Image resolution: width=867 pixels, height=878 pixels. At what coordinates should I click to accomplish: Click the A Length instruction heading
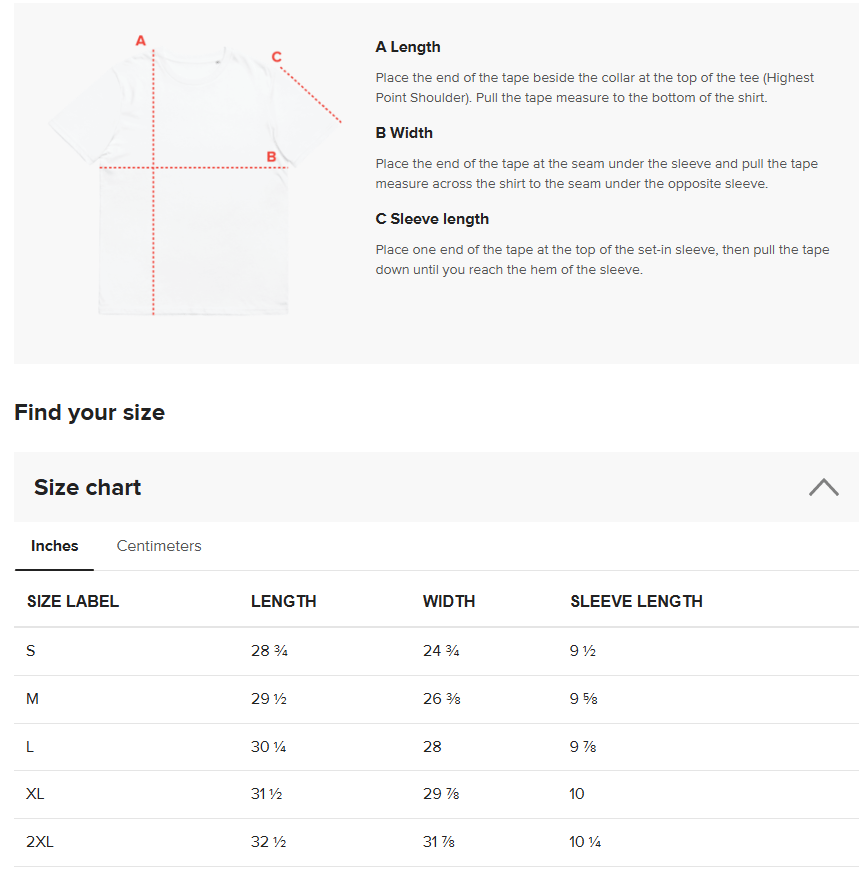[x=408, y=47]
